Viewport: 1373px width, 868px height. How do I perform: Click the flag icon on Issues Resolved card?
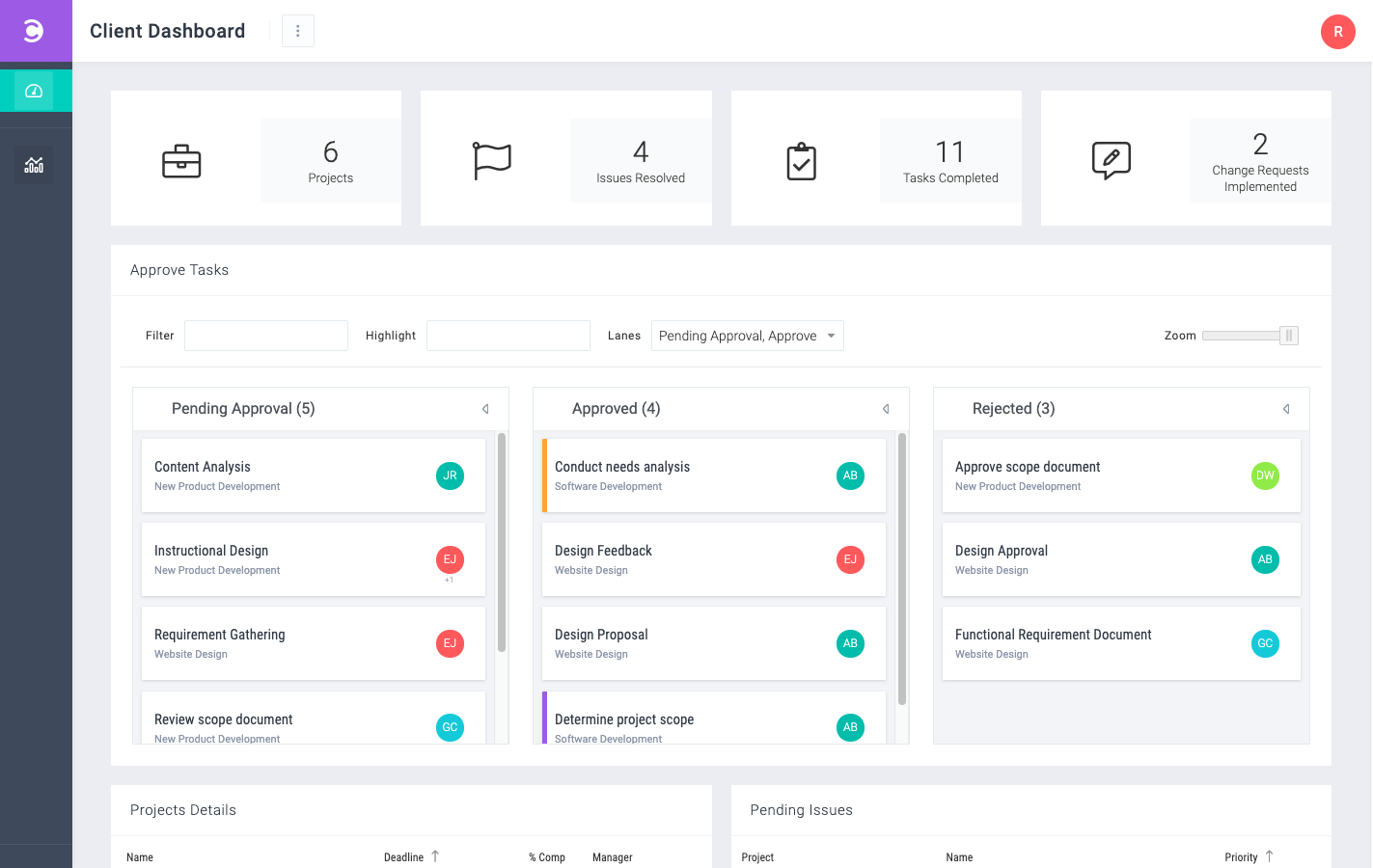point(491,160)
